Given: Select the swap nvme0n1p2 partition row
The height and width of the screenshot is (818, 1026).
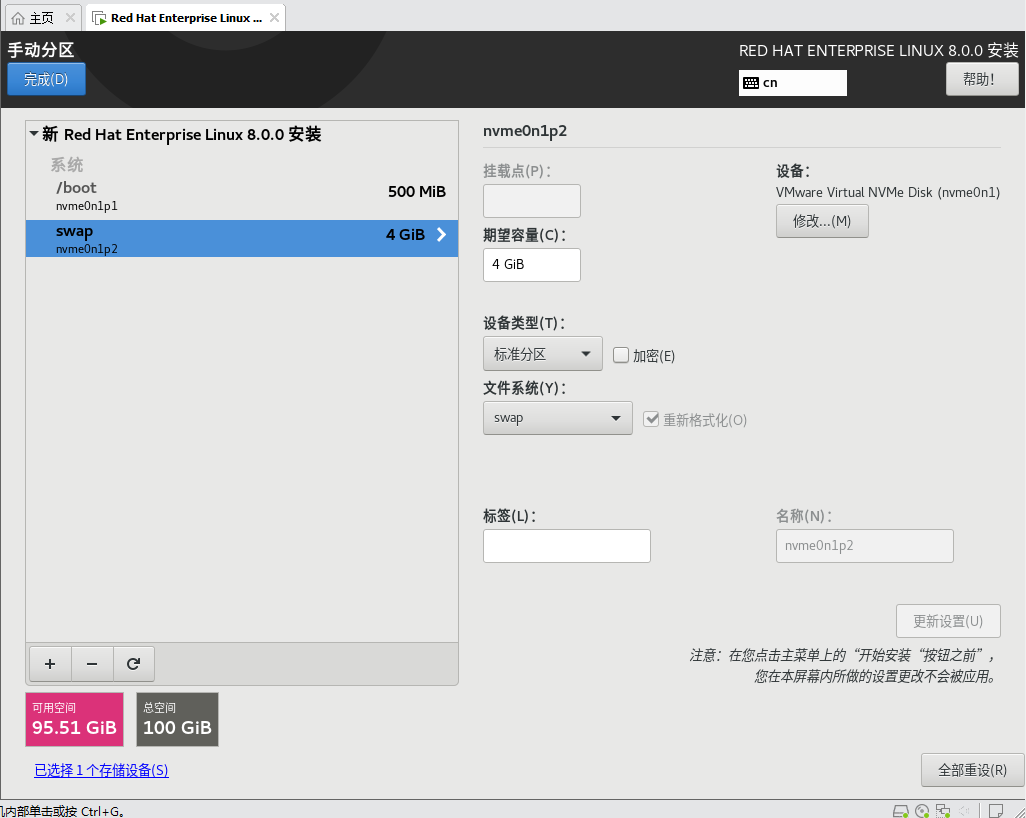Looking at the screenshot, I should coord(242,238).
